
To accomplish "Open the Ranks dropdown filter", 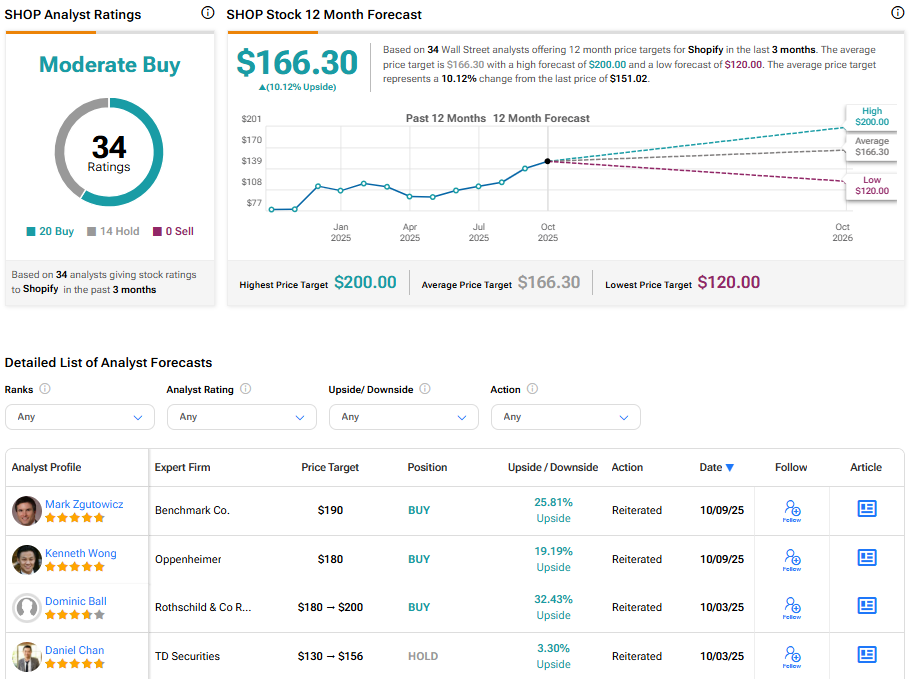I will click(x=80, y=417).
